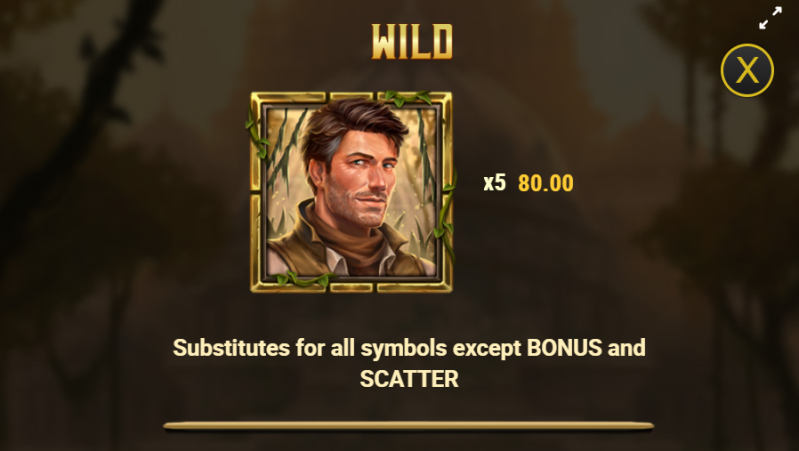
Task: Click the golden frame's top-left corner
Action: pyautogui.click(x=257, y=99)
